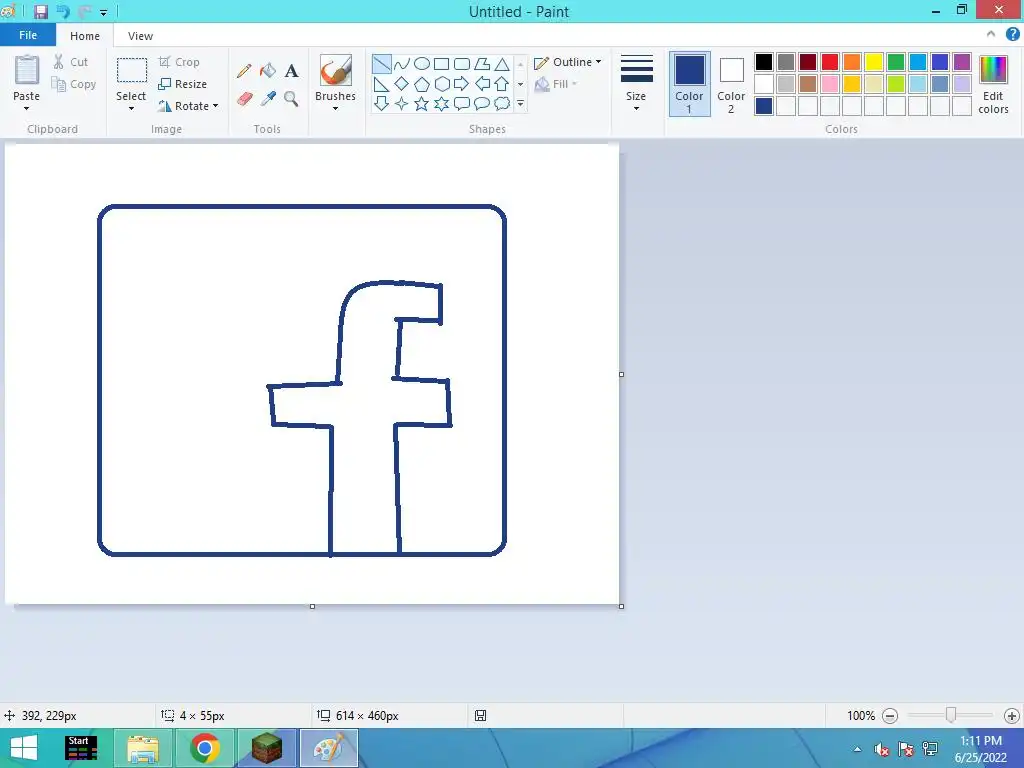Choose the Diamond shape
This screenshot has height=768, width=1024.
click(x=402, y=84)
